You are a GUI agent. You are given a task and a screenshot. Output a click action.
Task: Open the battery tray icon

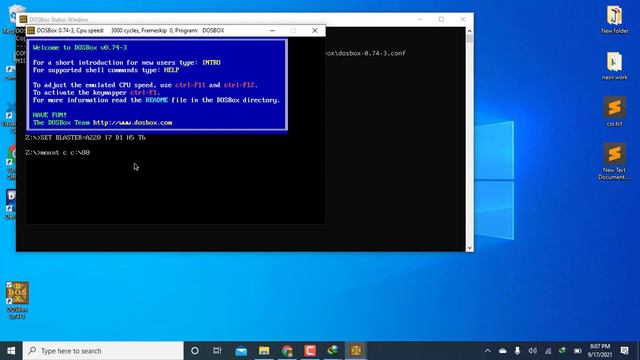pyautogui.click(x=578, y=351)
